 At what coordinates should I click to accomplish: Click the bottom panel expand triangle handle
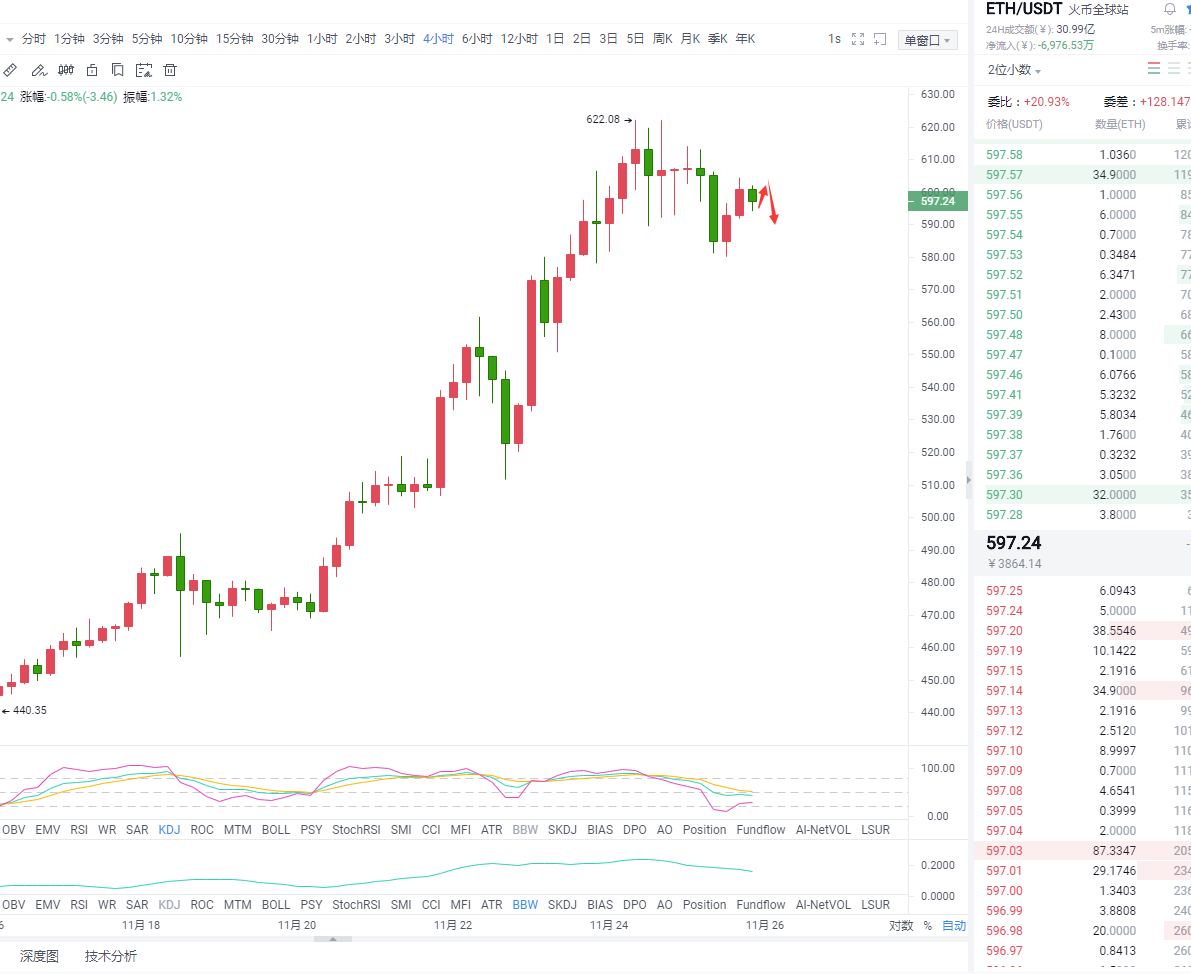point(333,939)
